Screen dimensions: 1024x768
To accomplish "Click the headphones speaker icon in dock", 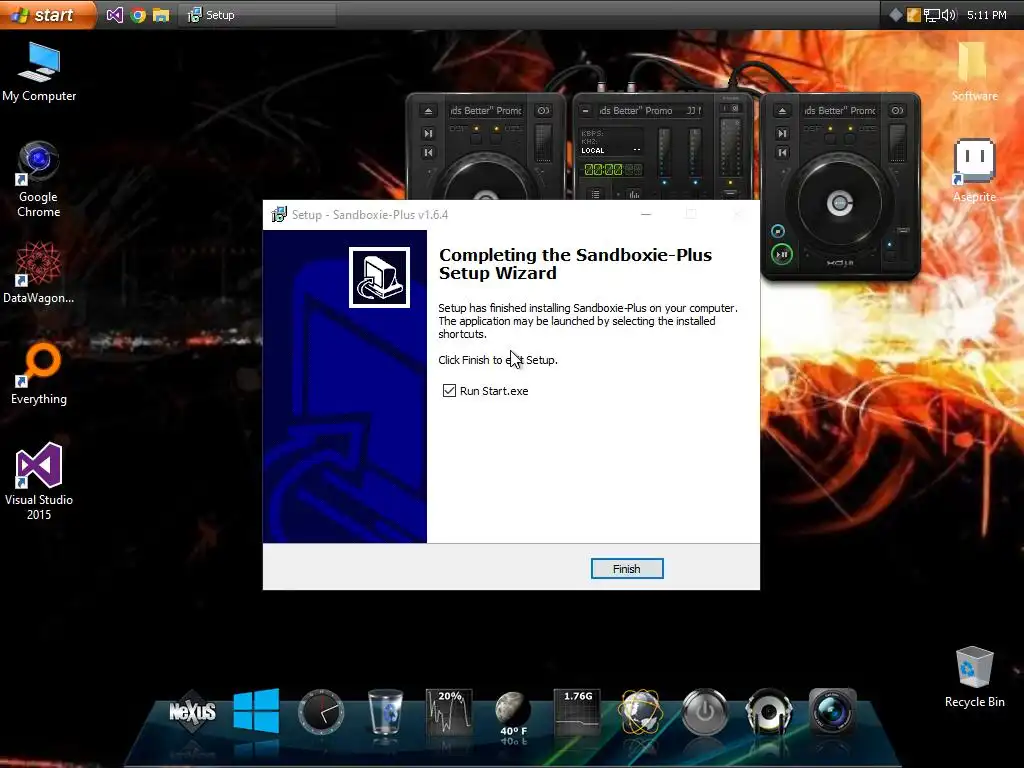I will coord(769,711).
